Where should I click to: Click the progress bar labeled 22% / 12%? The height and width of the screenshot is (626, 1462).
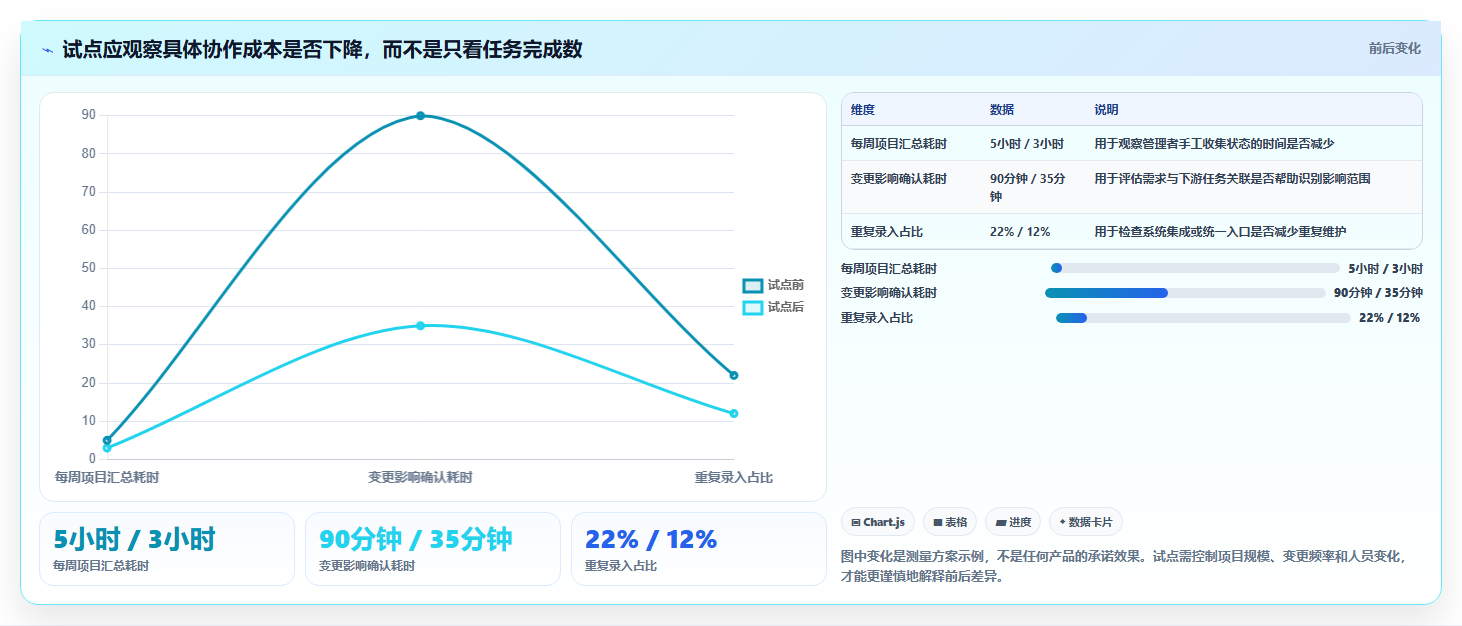(x=1203, y=318)
